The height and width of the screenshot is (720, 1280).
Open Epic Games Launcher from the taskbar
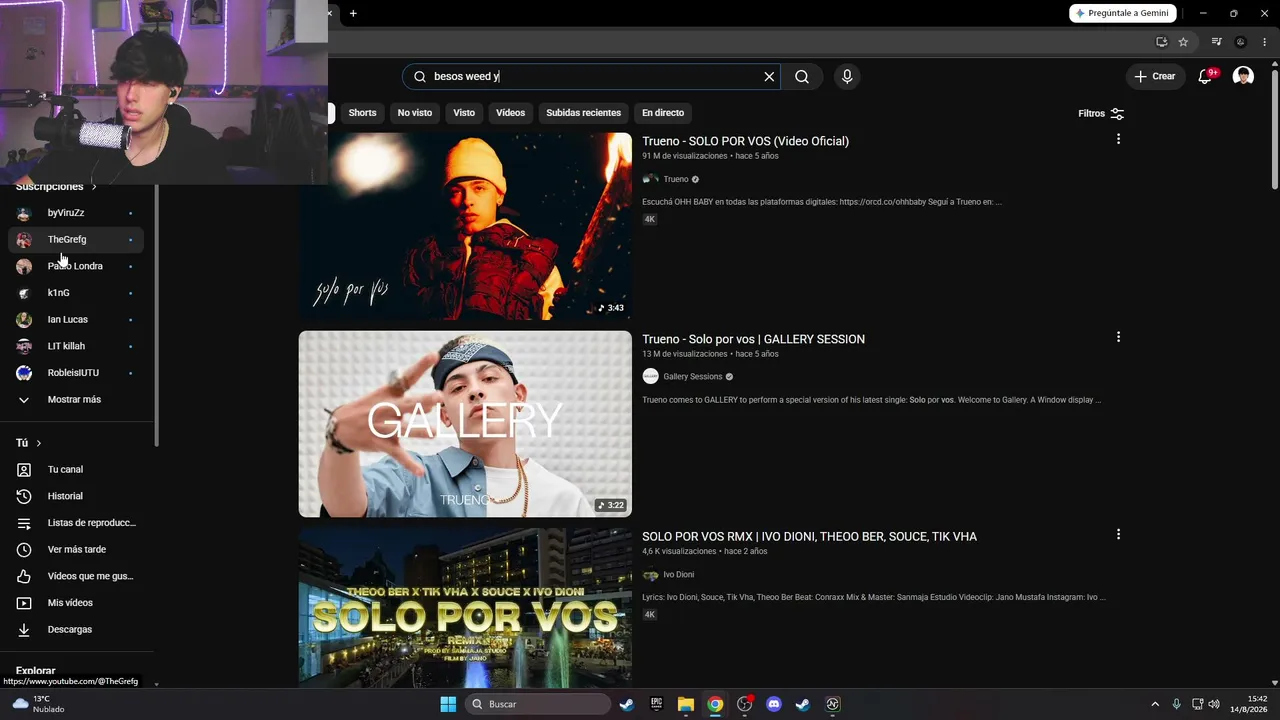coord(656,704)
